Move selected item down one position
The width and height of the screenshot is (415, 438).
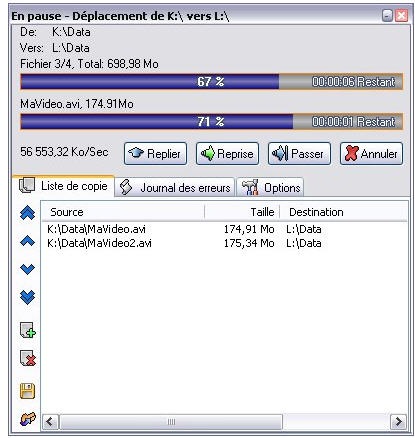27,269
